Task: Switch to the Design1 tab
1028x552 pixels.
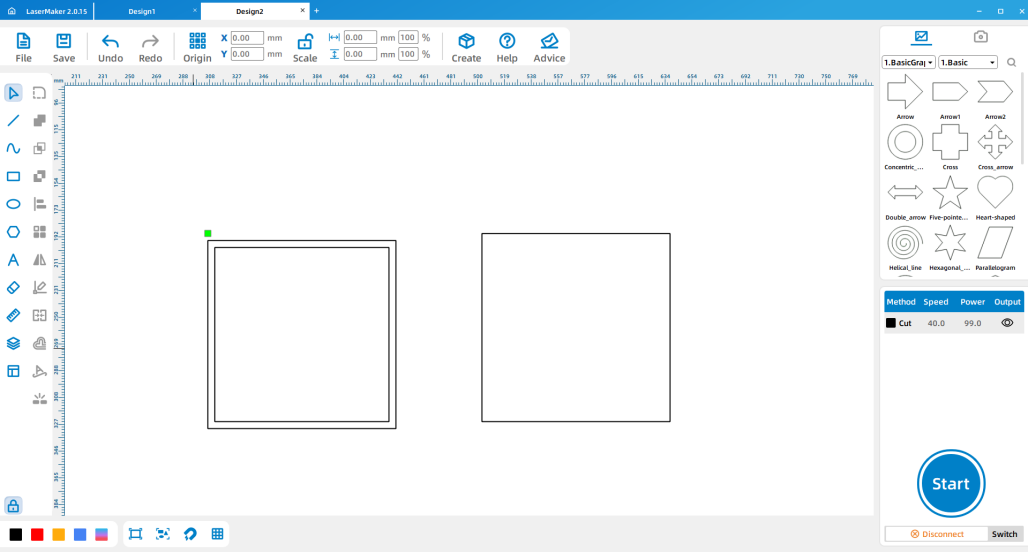Action: click(142, 11)
